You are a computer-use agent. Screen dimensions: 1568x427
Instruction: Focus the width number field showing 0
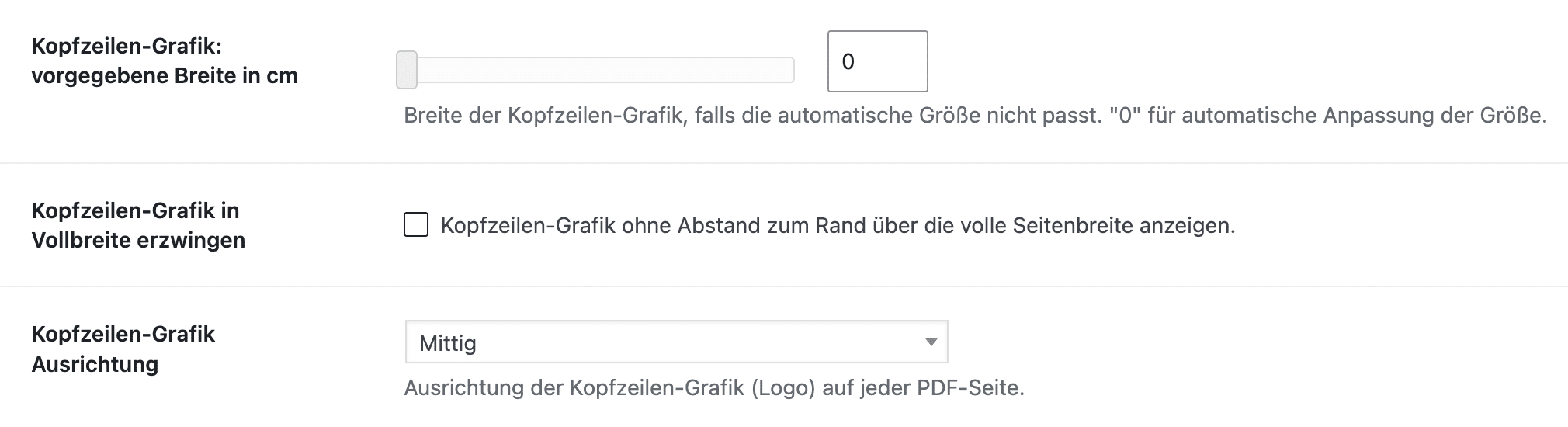pos(877,61)
